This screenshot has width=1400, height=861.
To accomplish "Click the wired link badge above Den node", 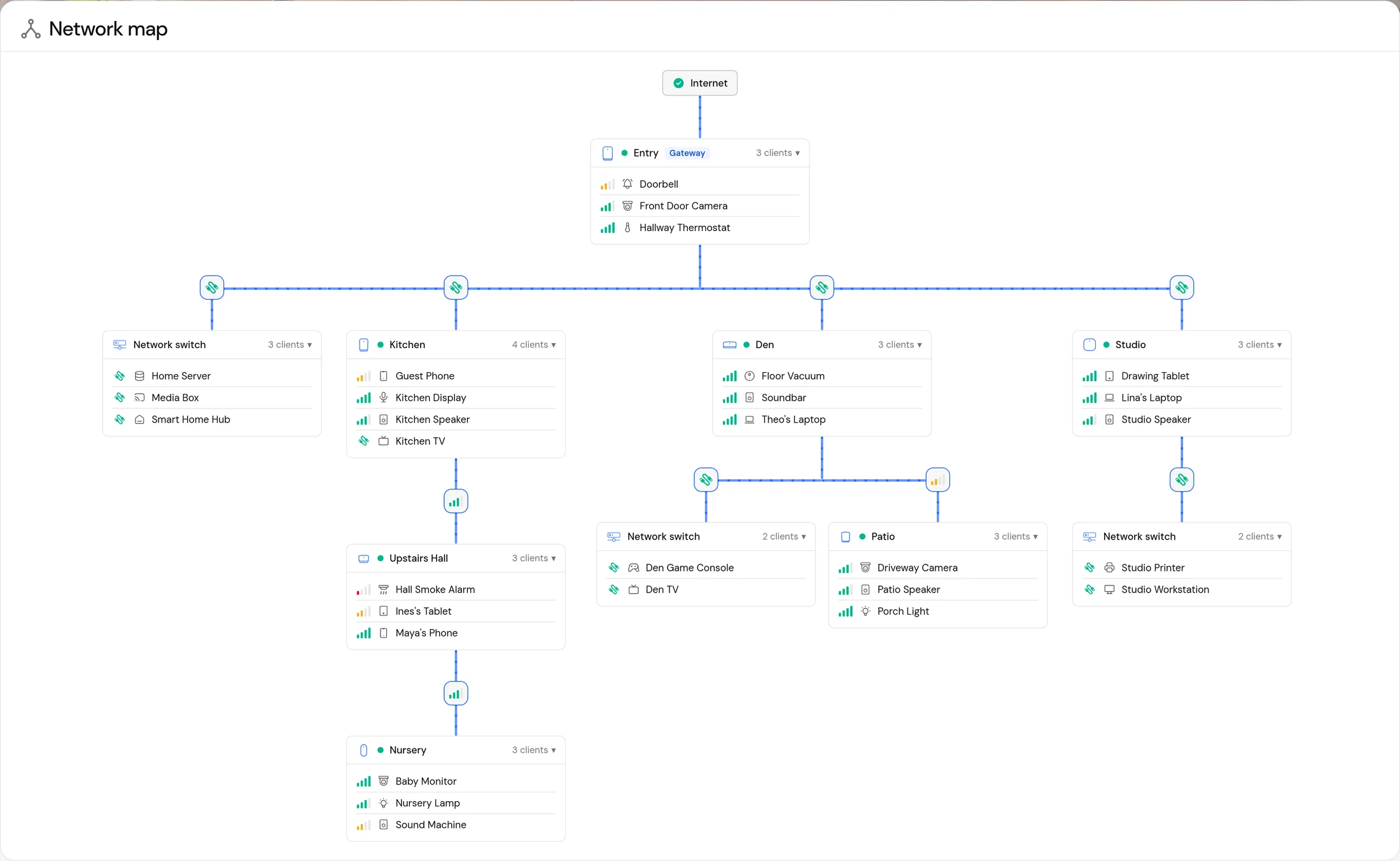I will [x=822, y=288].
